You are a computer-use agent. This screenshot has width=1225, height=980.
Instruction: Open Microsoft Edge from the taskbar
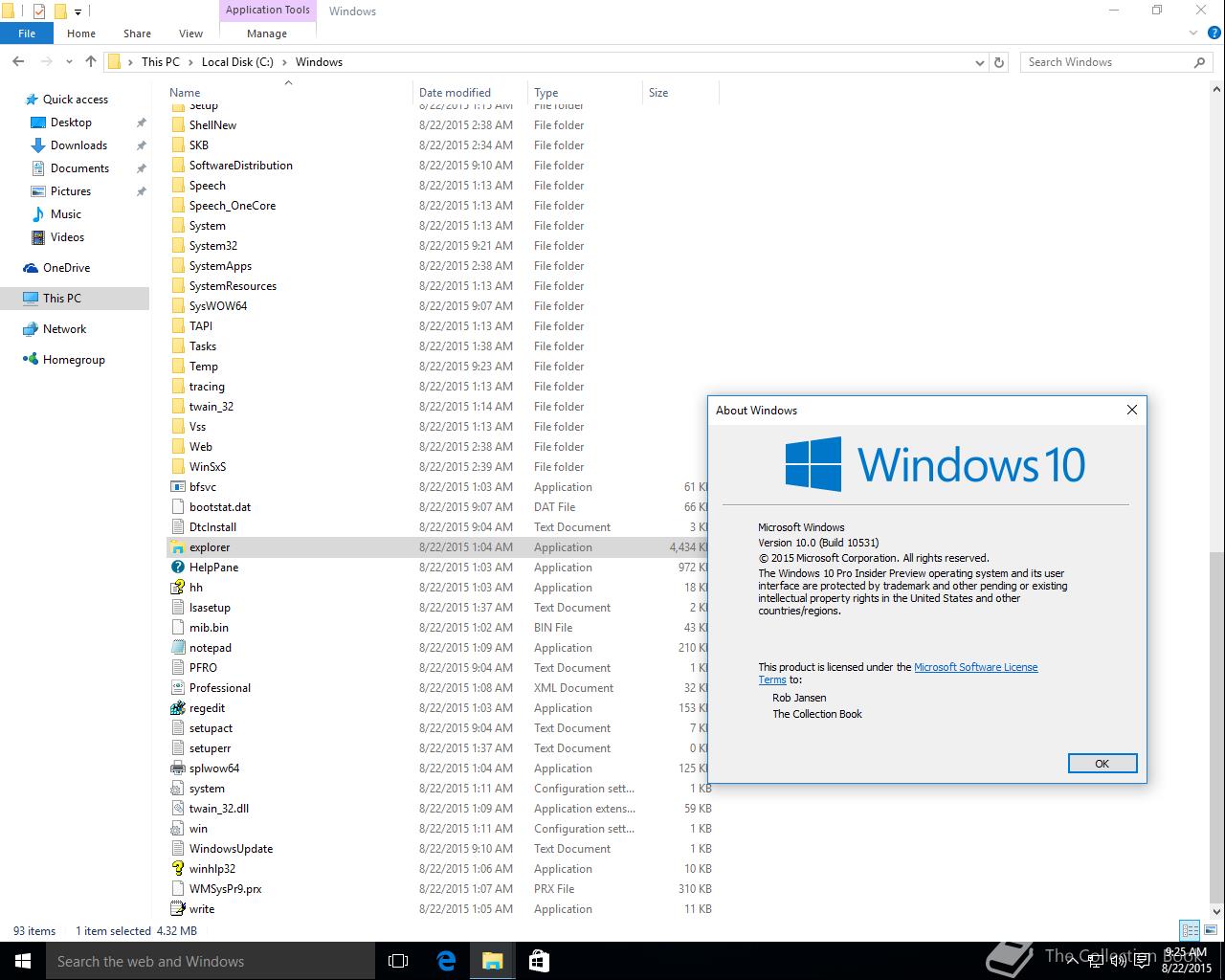(446, 961)
